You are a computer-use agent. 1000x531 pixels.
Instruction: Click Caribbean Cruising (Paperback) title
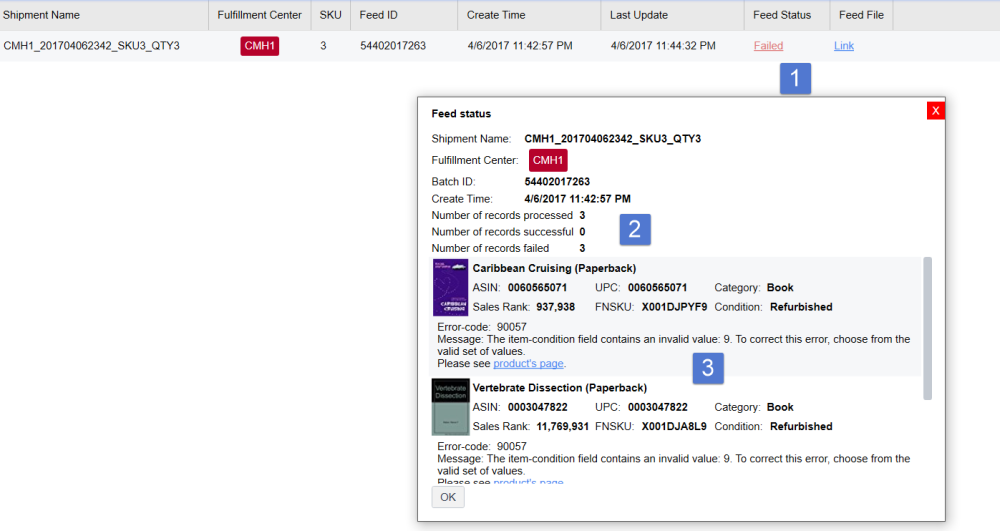[554, 268]
